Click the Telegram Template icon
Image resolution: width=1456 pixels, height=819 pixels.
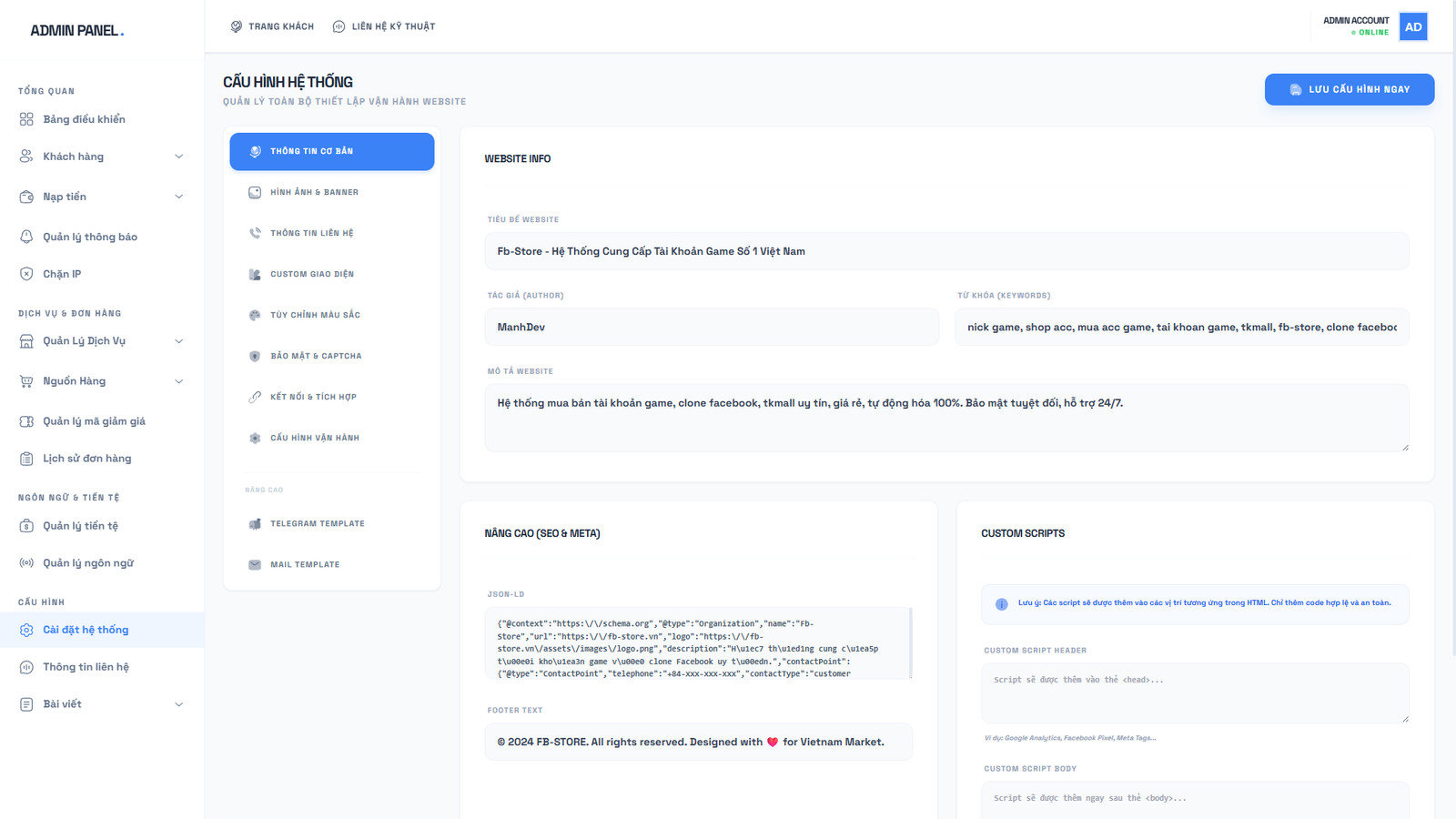[x=255, y=524]
